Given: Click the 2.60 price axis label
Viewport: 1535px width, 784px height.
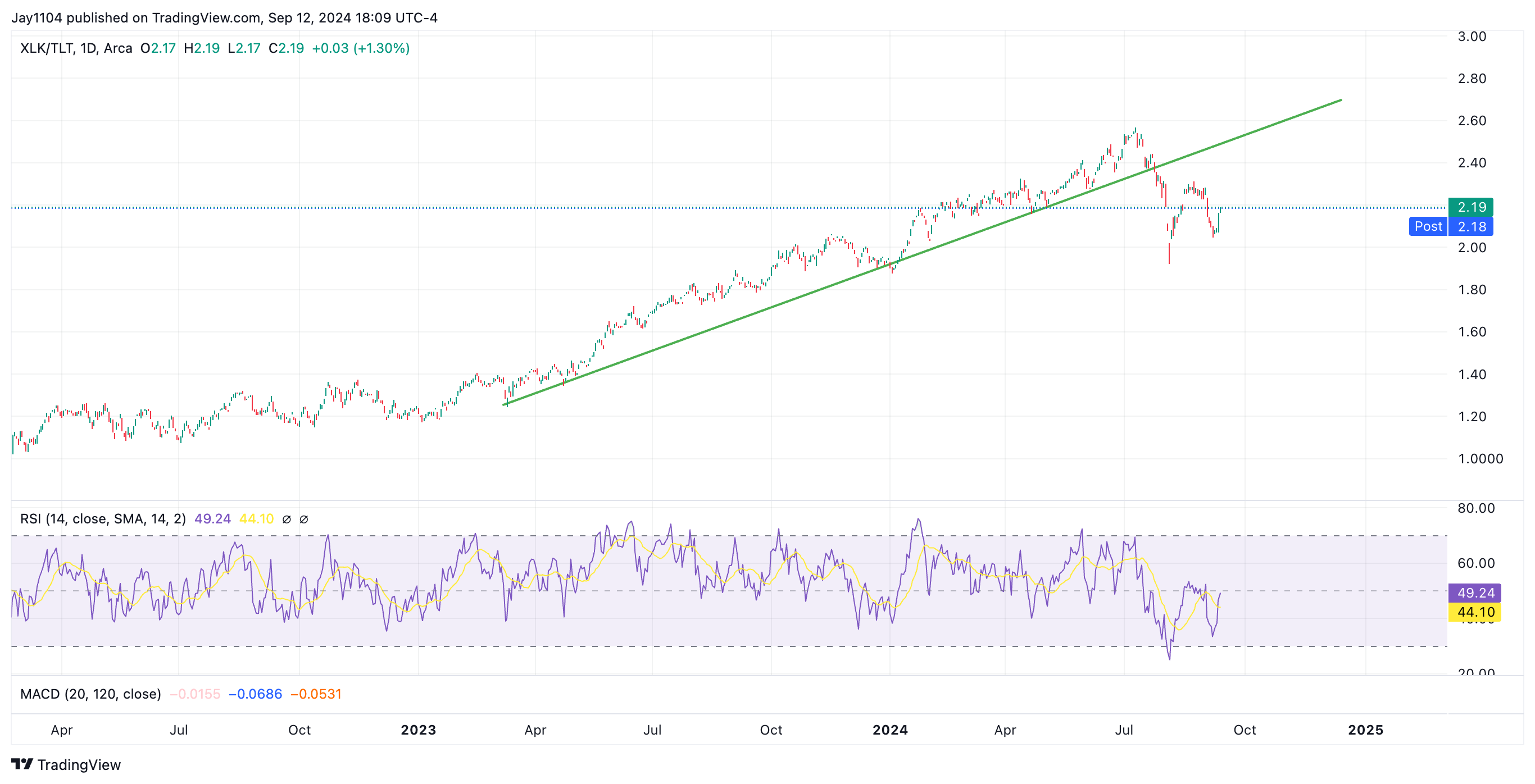Looking at the screenshot, I should 1472,121.
